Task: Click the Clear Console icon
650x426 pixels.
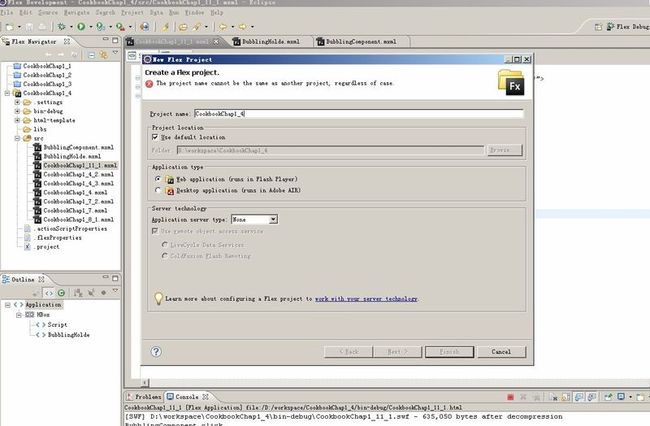Action: pyautogui.click(x=553, y=397)
